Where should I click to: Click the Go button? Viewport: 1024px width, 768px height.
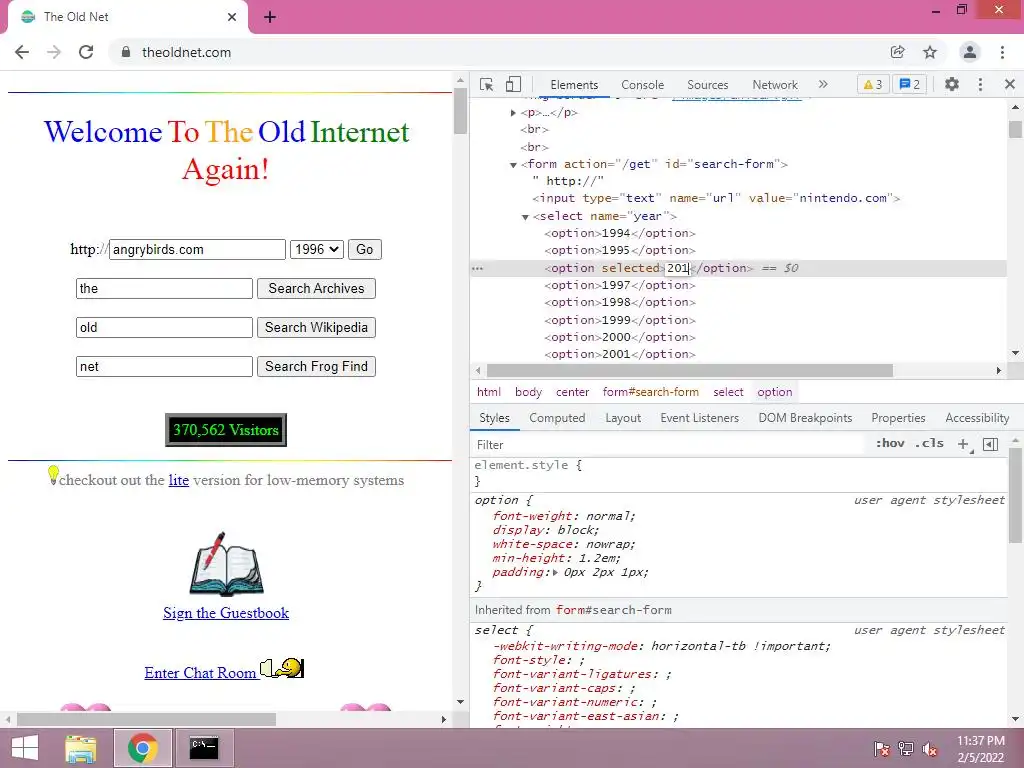point(364,249)
